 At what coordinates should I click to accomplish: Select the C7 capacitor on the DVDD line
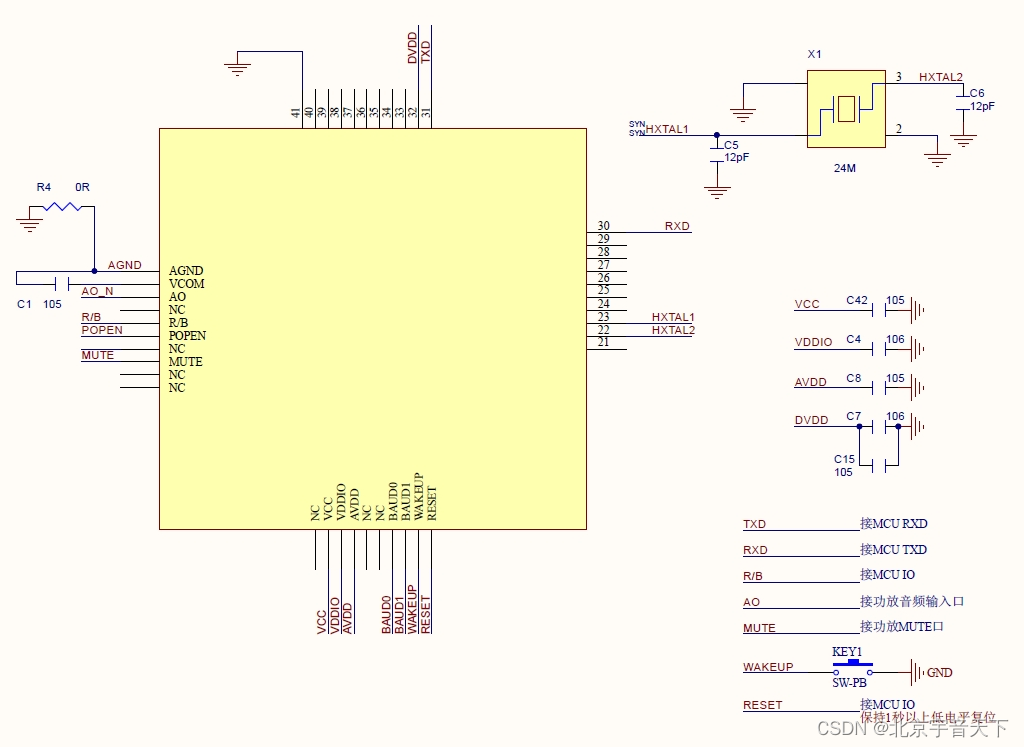click(x=879, y=426)
